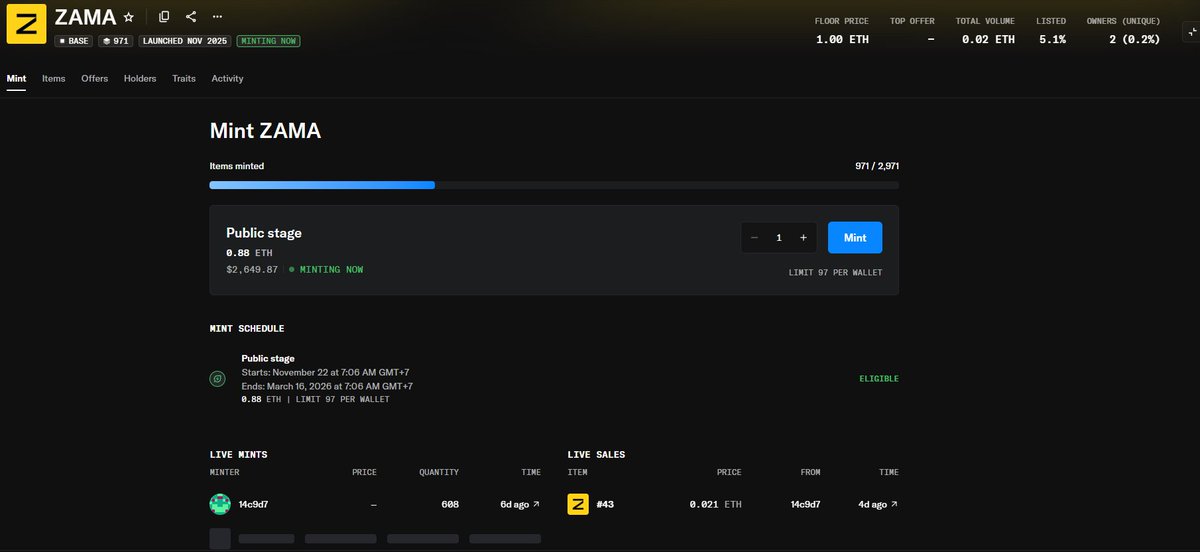Click the LISTED 5.1% stat
This screenshot has width=1200, height=552.
point(1051,30)
